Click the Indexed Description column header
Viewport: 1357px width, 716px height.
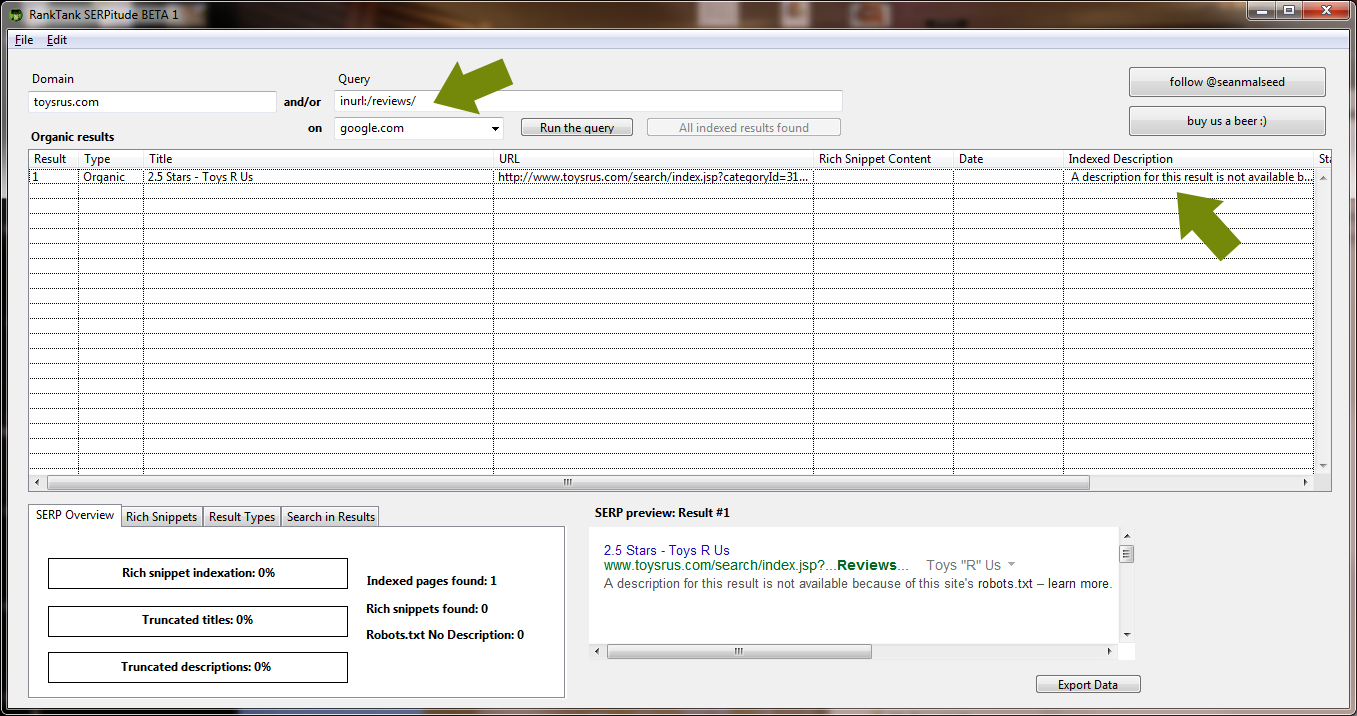[x=1189, y=159]
